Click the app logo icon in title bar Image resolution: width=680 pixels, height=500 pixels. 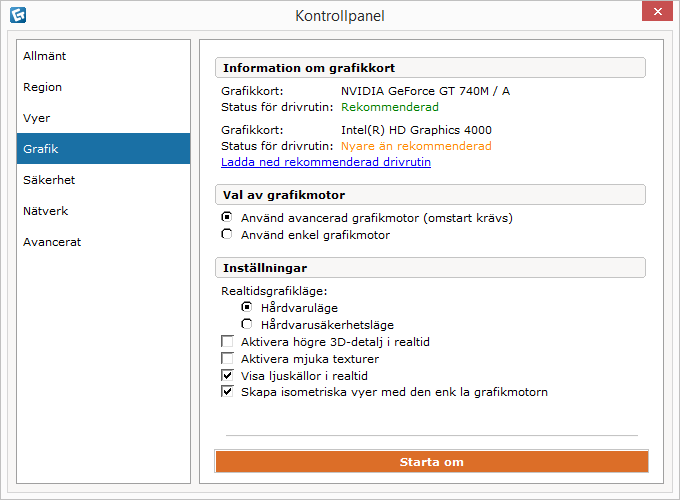(18, 15)
